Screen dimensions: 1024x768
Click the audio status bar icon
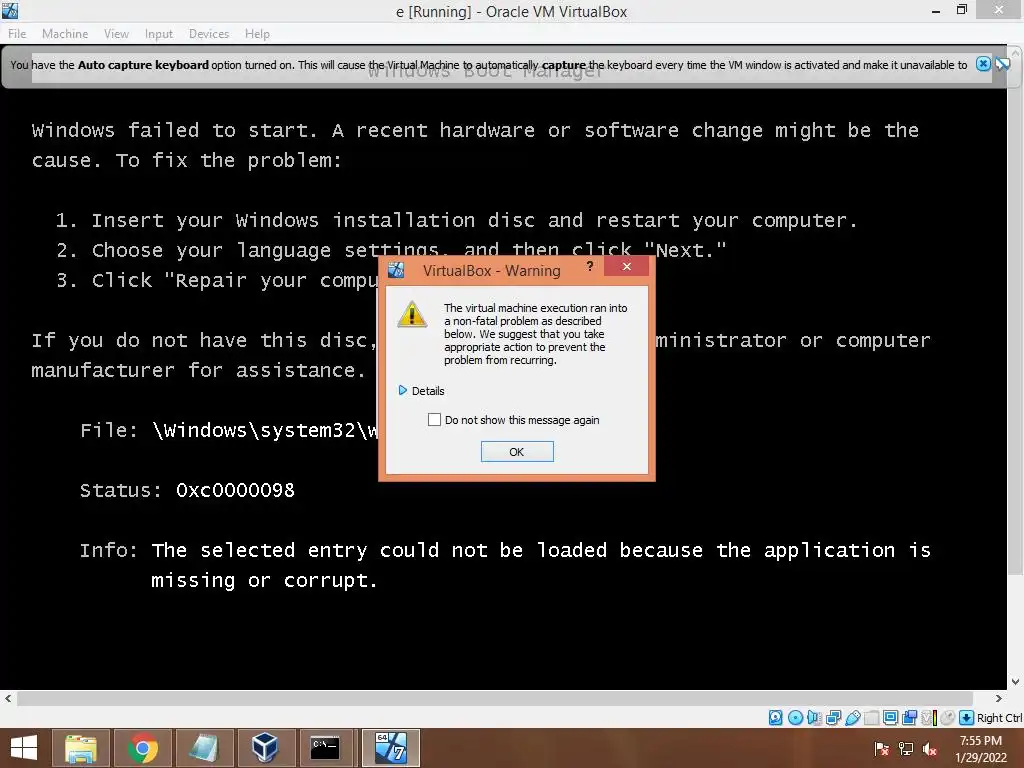(x=814, y=718)
